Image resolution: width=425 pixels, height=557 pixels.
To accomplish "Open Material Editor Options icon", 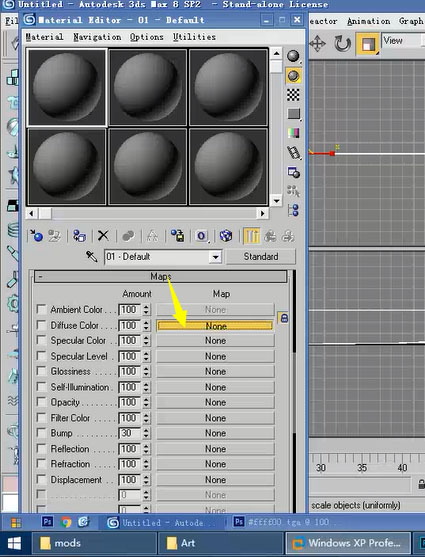I will click(294, 173).
